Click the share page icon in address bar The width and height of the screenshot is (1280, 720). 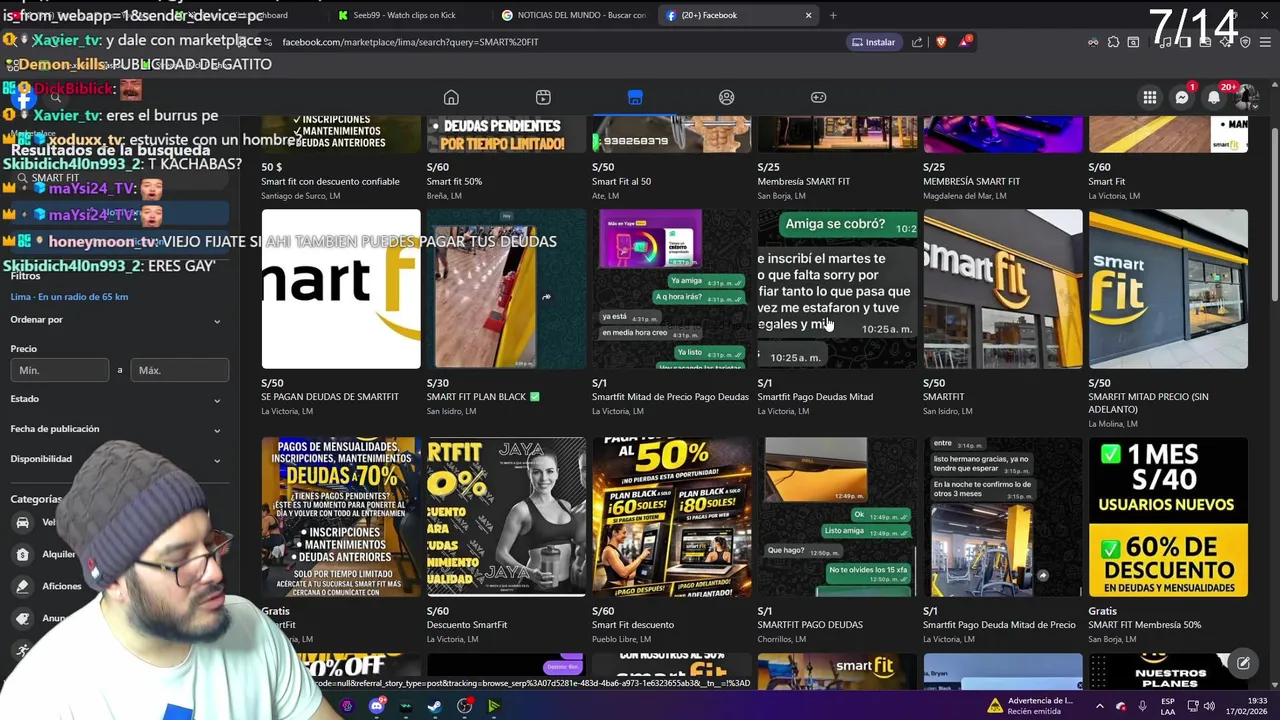pyautogui.click(x=917, y=42)
